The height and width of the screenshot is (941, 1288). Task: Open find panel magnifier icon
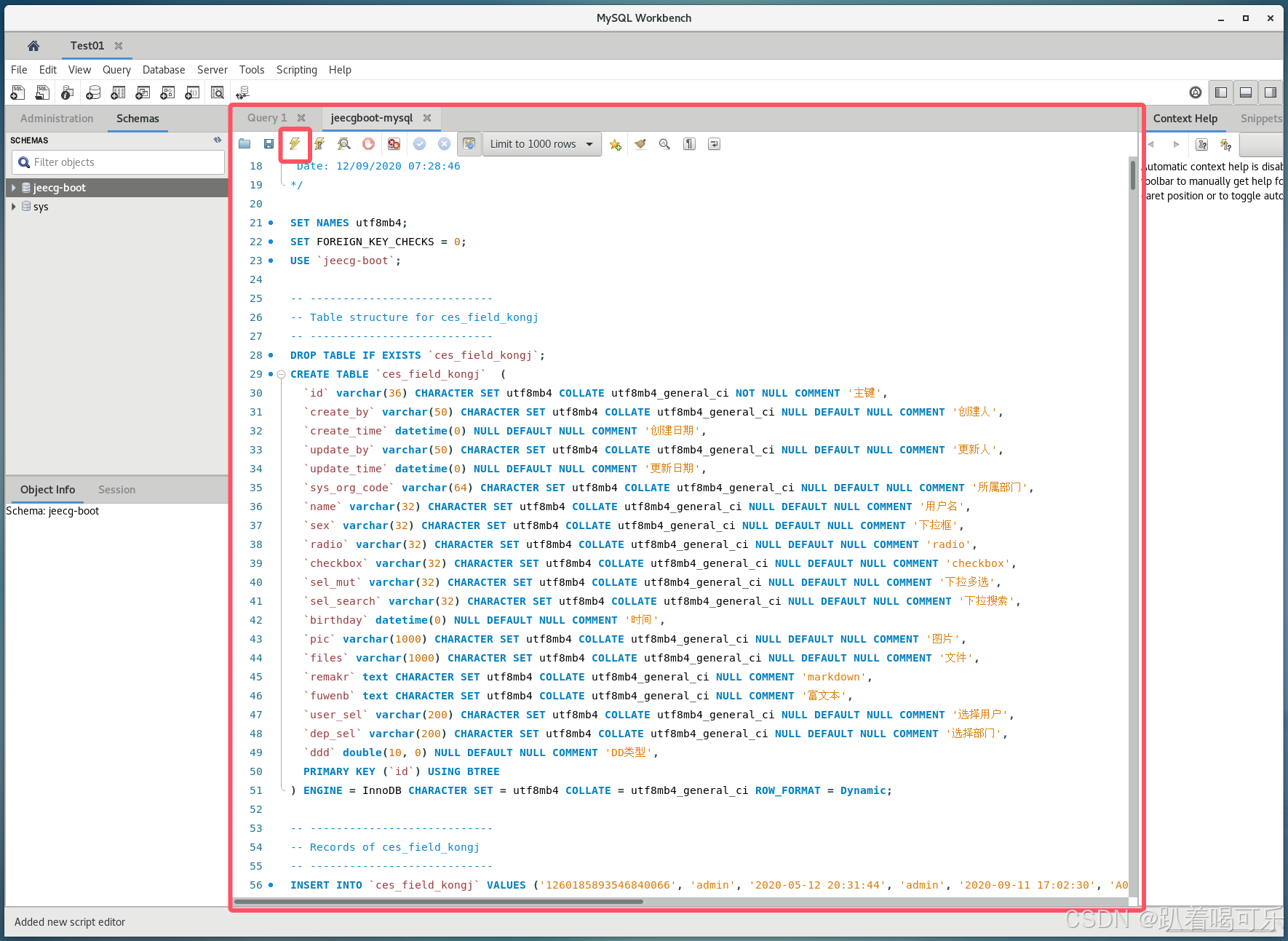coord(664,144)
